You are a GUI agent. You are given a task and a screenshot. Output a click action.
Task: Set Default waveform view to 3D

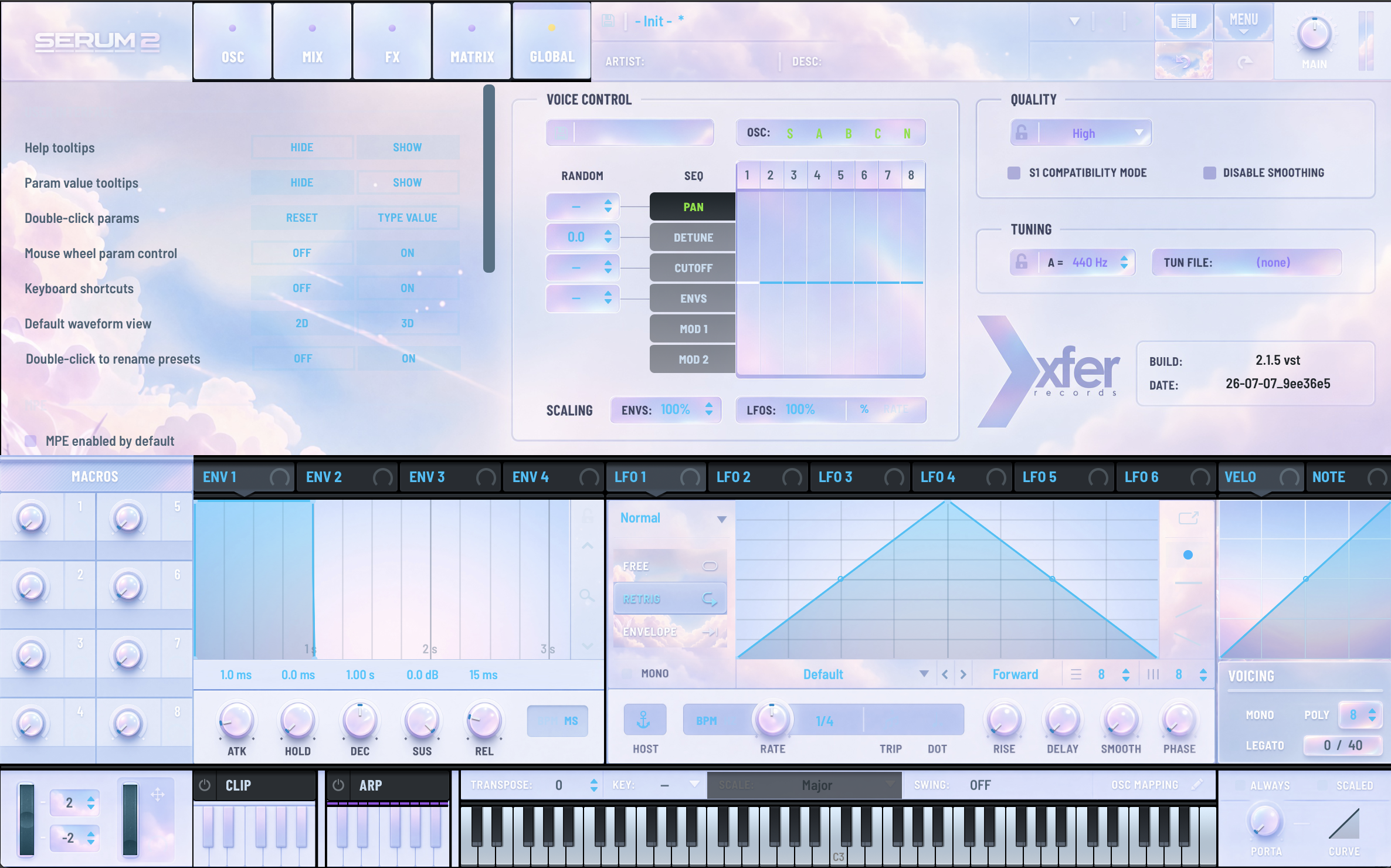click(408, 323)
